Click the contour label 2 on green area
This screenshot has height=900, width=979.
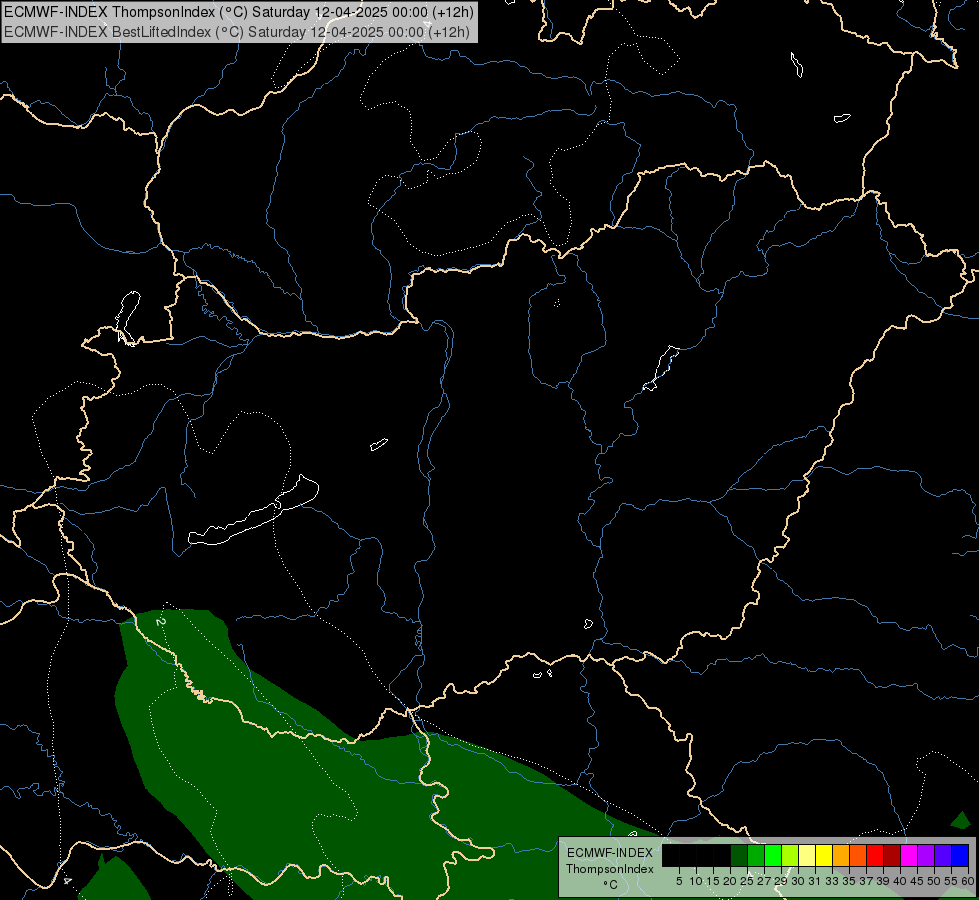coord(160,622)
